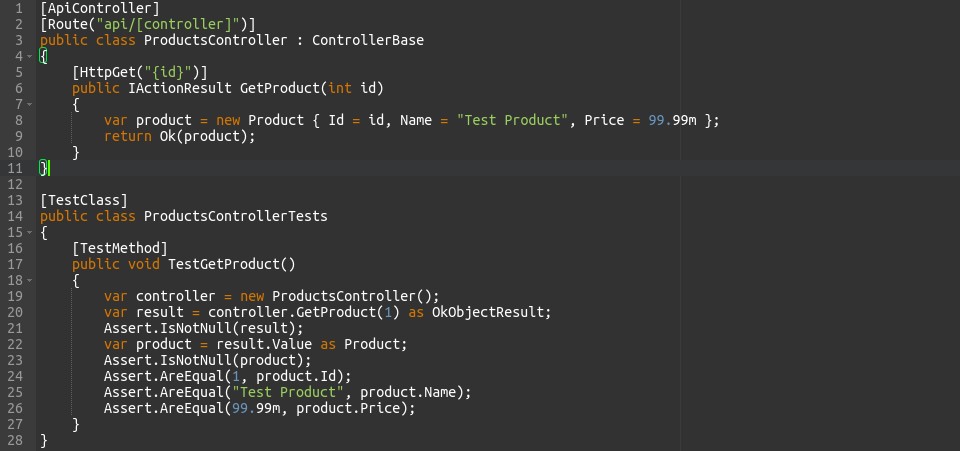Click the return Ok(product) statement
This screenshot has height=451, width=960.
click(180, 136)
